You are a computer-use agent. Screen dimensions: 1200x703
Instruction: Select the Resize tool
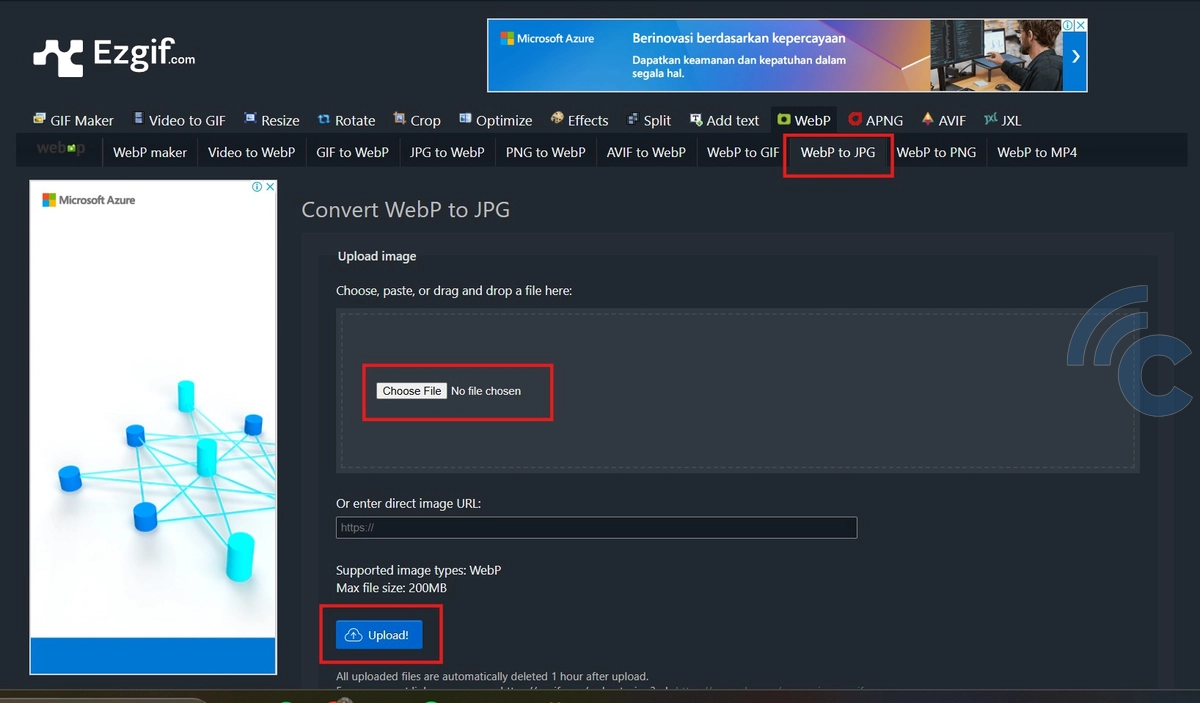[271, 120]
